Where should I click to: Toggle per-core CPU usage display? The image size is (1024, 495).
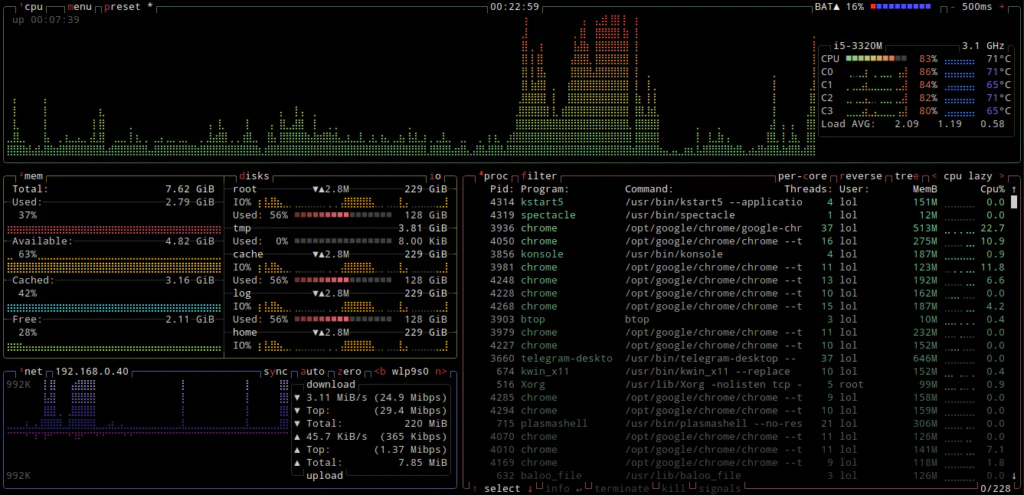pyautogui.click(x=803, y=176)
